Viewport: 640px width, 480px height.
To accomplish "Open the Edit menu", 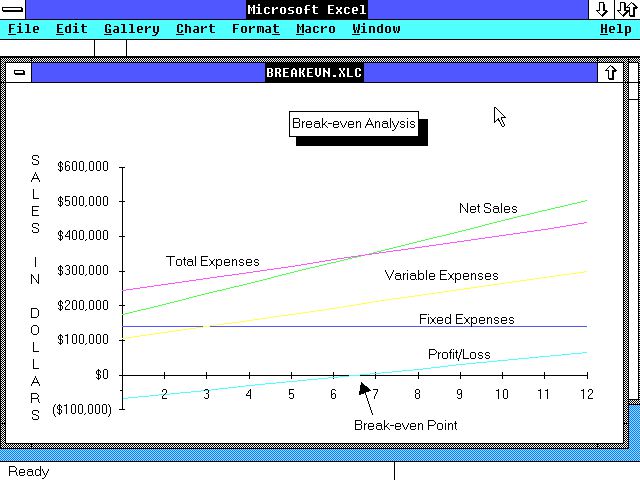I will [72, 29].
